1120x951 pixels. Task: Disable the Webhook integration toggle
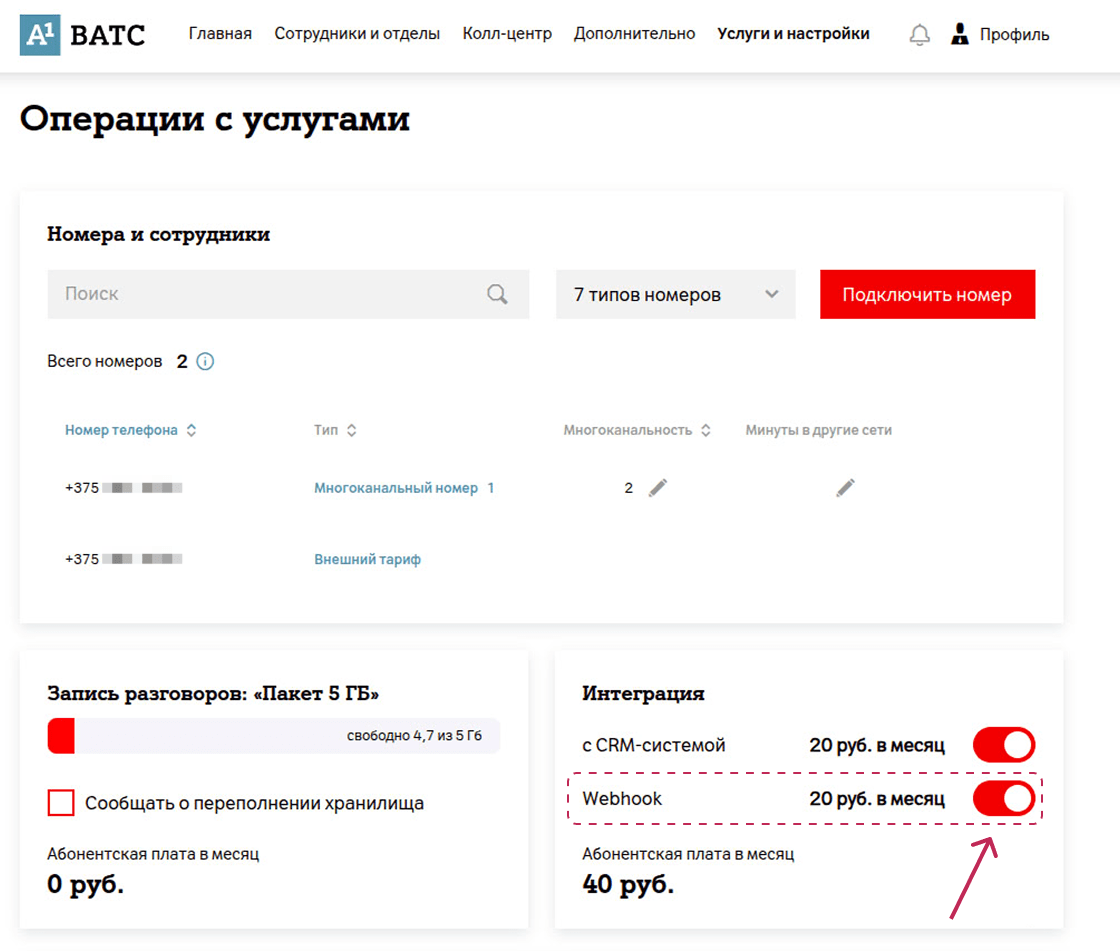coord(1003,798)
